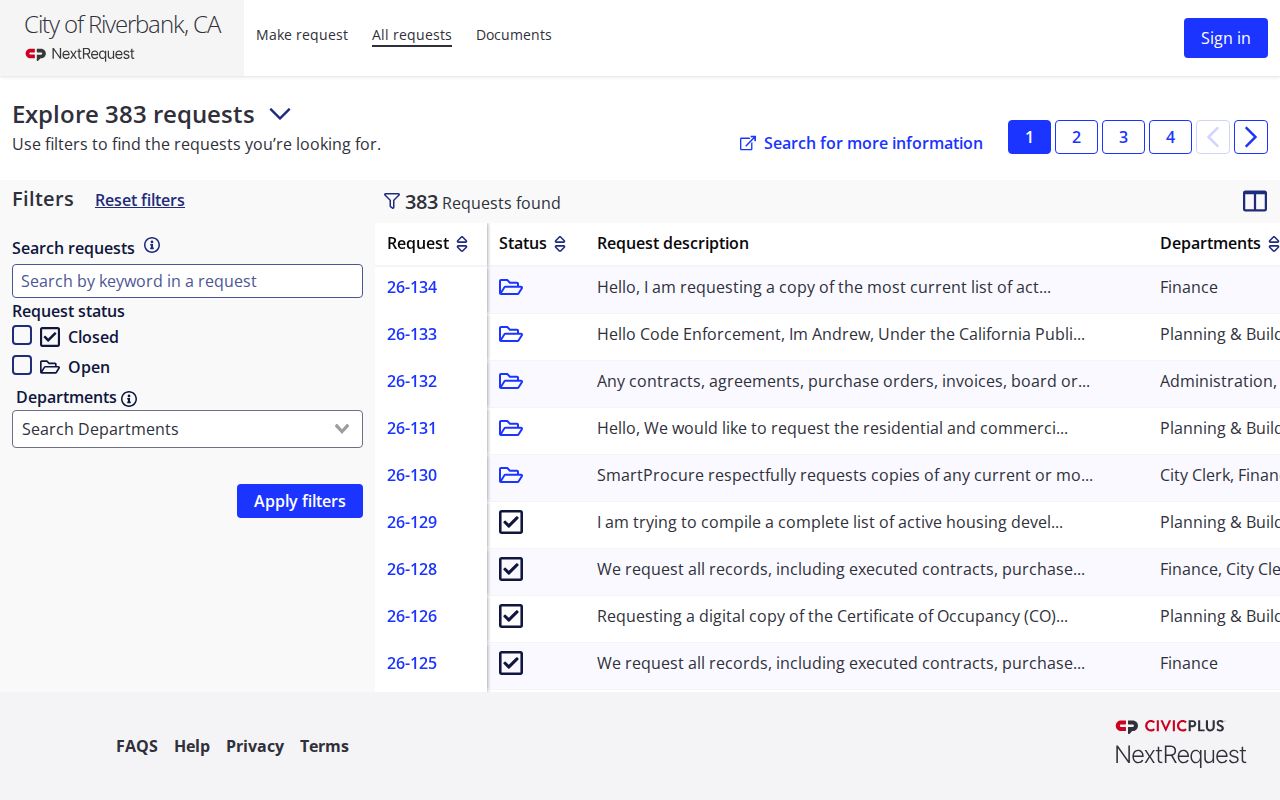This screenshot has height=800, width=1280.
Task: Open request 26-128 link
Action: (x=412, y=569)
